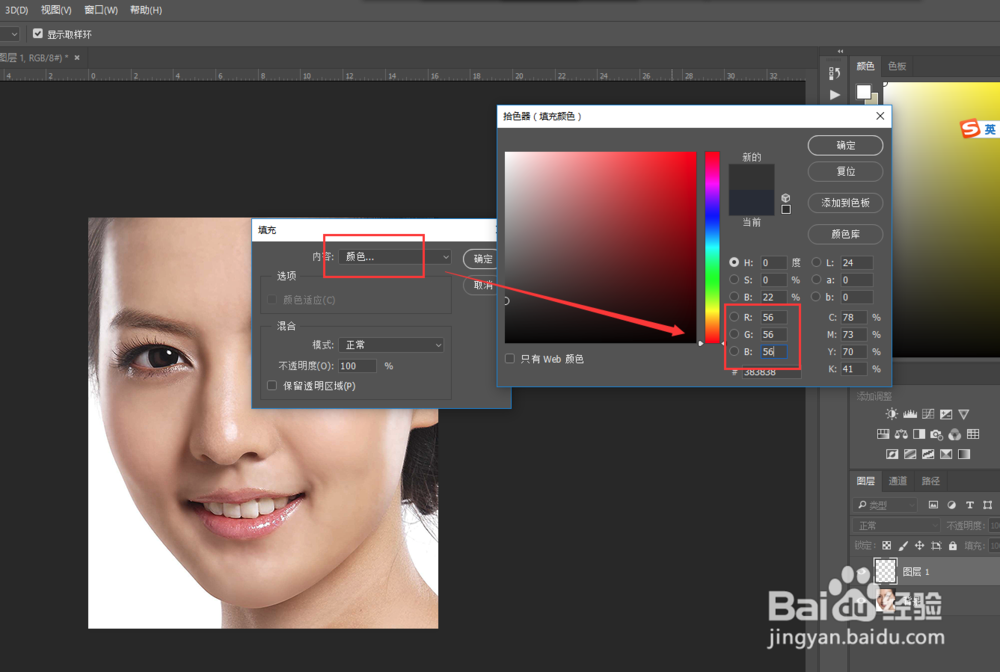Image resolution: width=1000 pixels, height=672 pixels.
Task: Click the web-safe color cube warning
Action: (786, 198)
